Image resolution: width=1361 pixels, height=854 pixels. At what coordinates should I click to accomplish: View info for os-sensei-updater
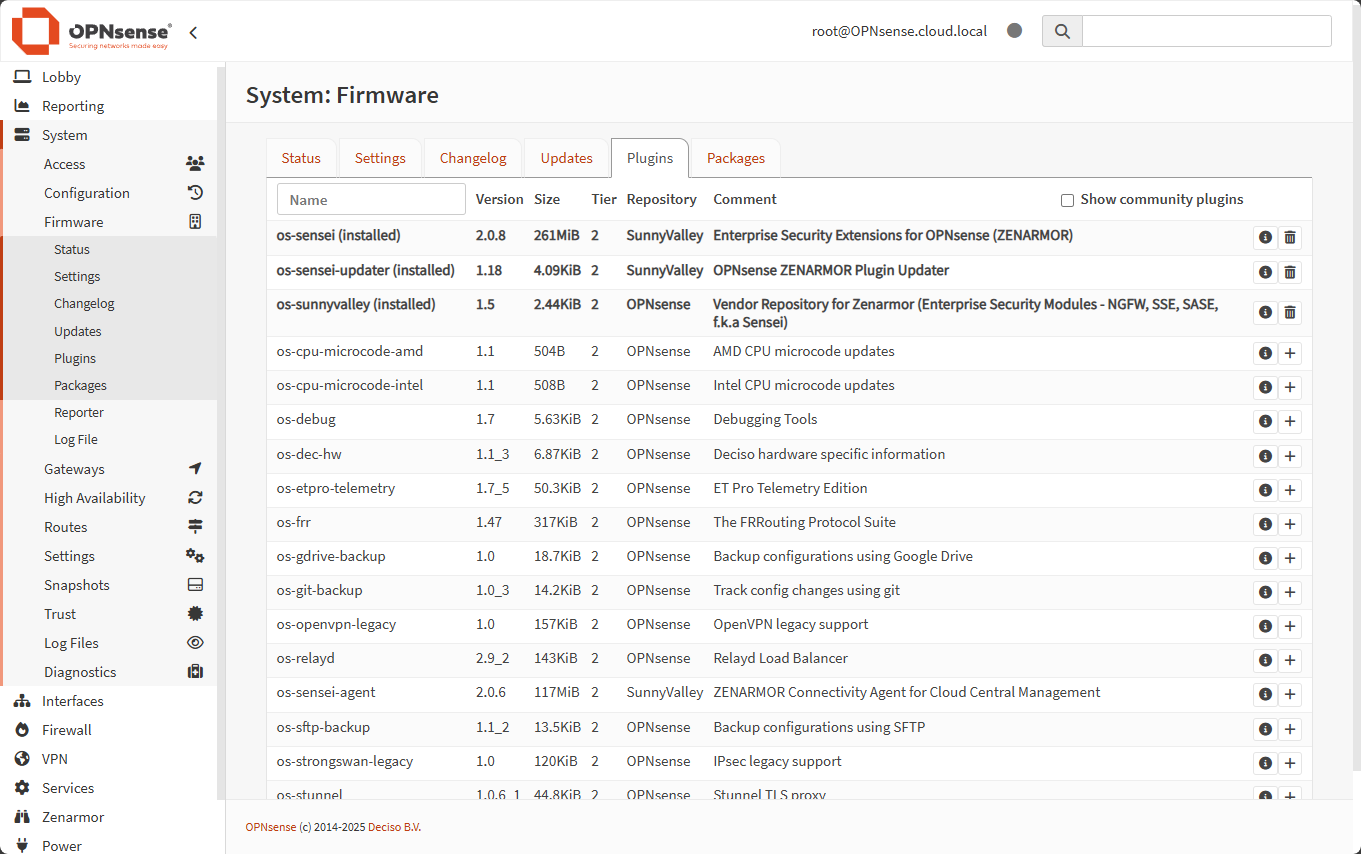pos(1265,272)
